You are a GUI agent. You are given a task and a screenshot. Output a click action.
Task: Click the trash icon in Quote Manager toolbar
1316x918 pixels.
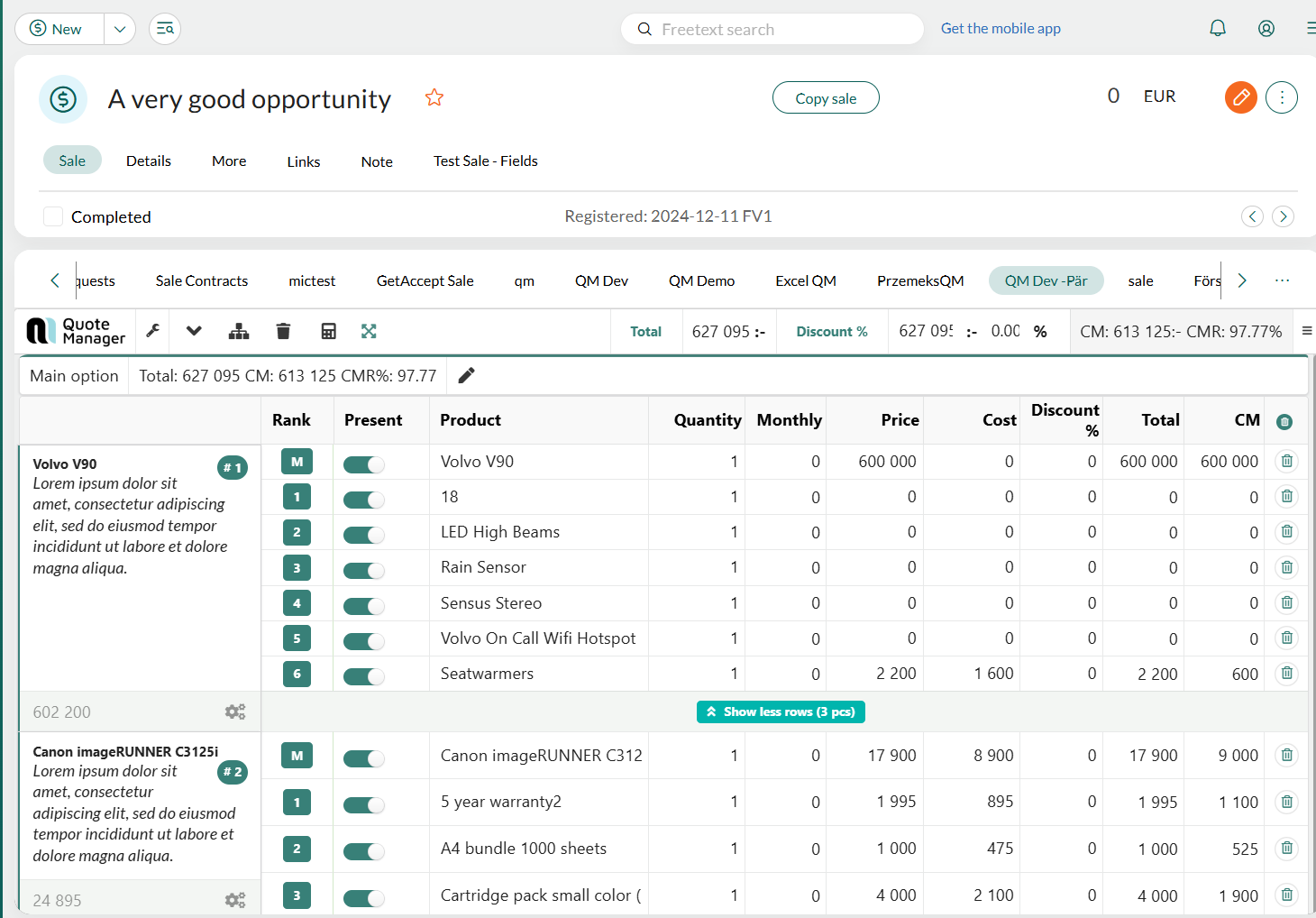[x=283, y=331]
